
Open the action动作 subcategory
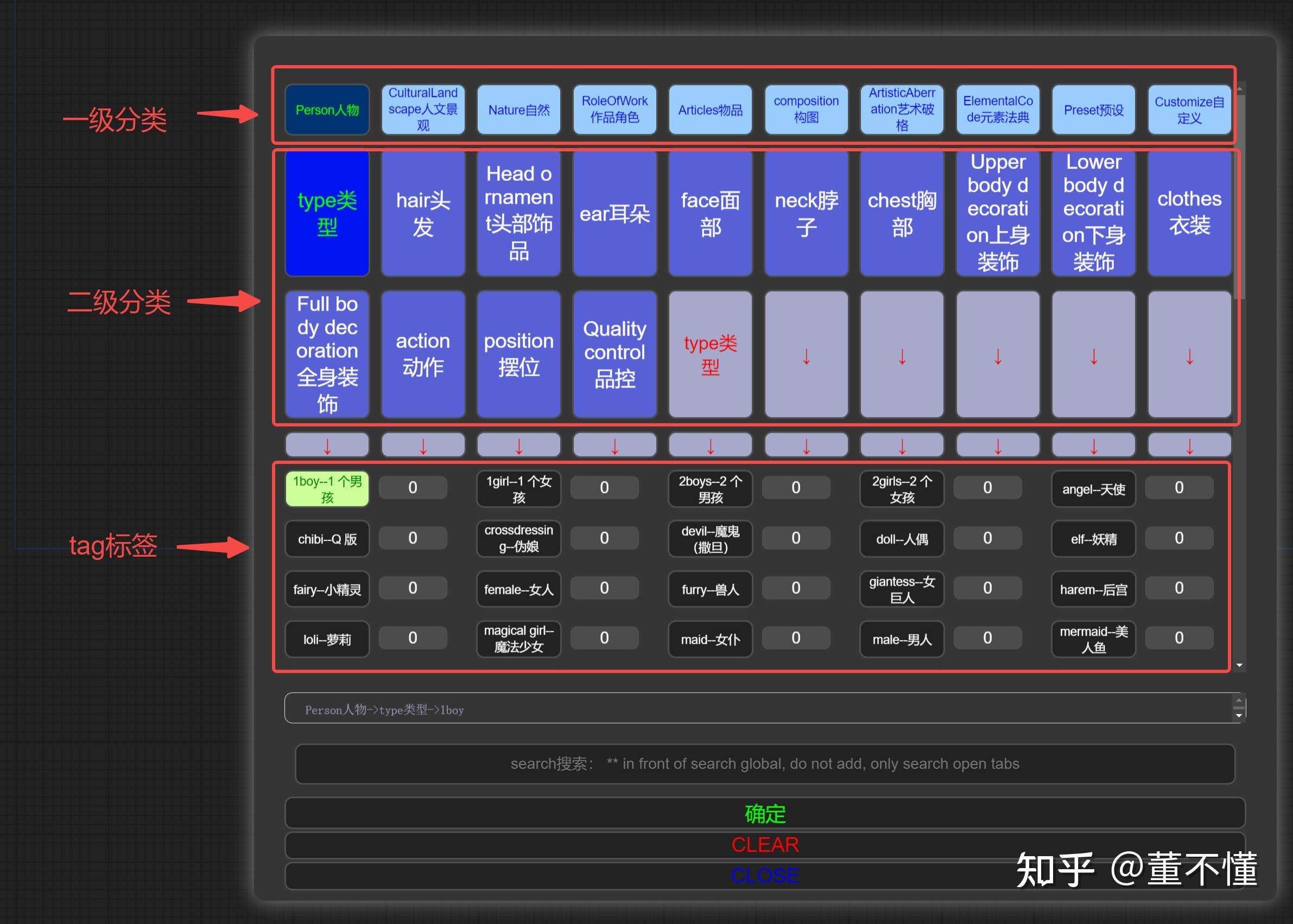click(x=423, y=354)
